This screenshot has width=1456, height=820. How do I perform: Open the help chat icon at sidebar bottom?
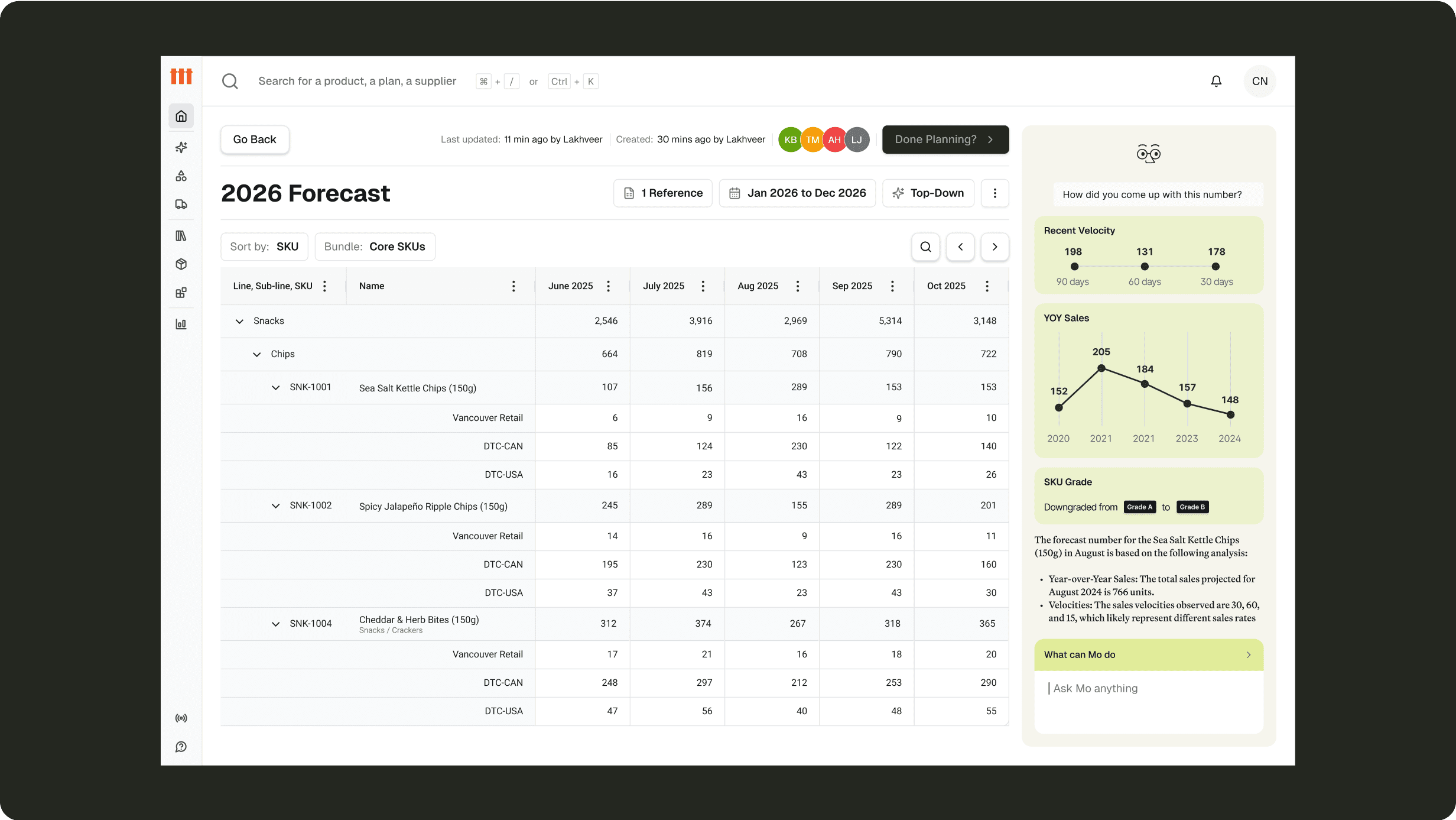pyautogui.click(x=181, y=747)
